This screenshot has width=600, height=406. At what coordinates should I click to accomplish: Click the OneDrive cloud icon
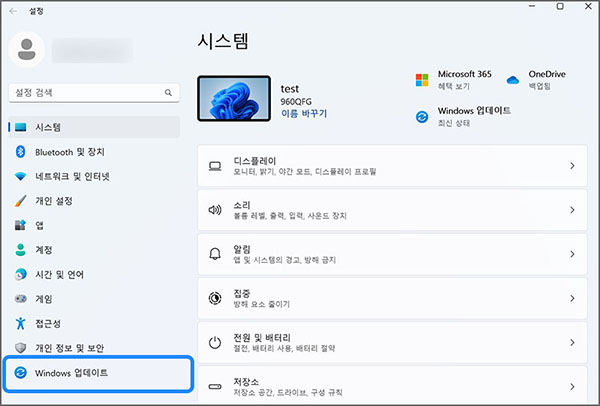[x=513, y=80]
